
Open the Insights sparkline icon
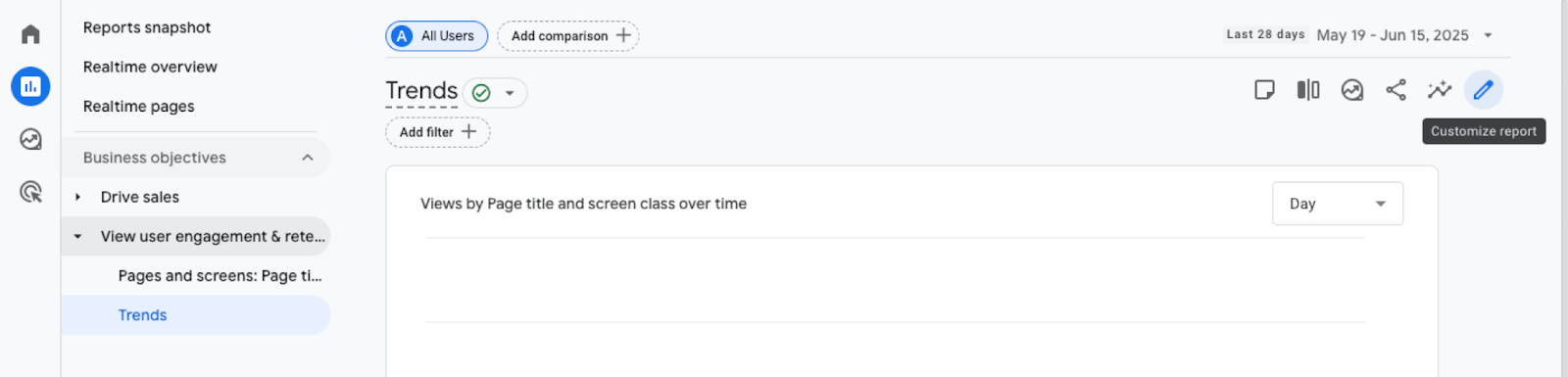(1439, 90)
